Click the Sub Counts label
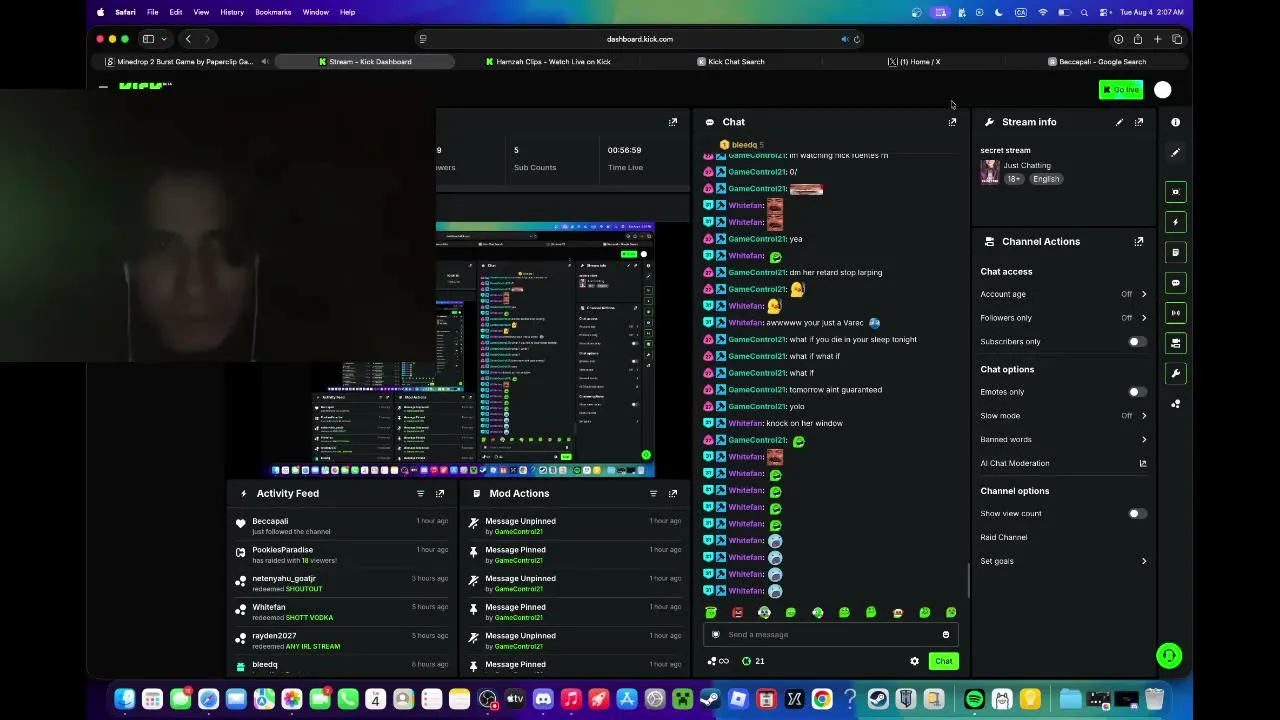 [535, 168]
